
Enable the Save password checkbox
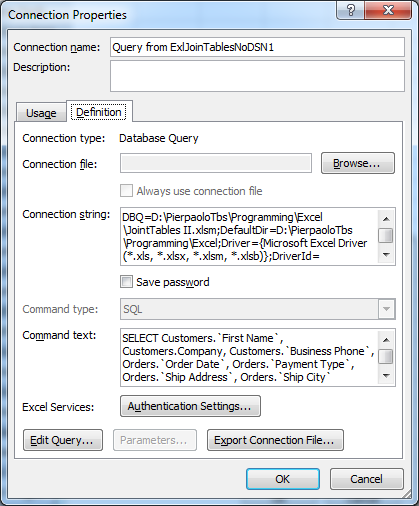[126, 282]
